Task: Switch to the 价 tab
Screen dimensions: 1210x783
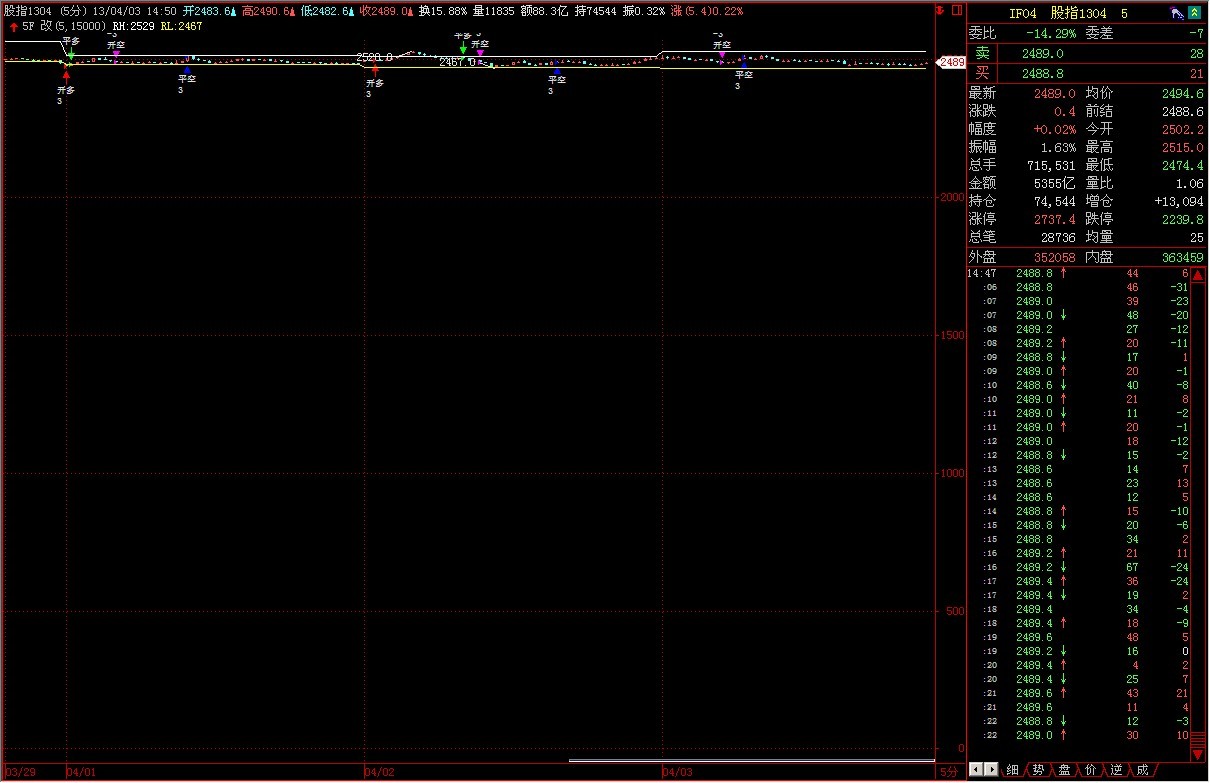Action: coord(1091,770)
